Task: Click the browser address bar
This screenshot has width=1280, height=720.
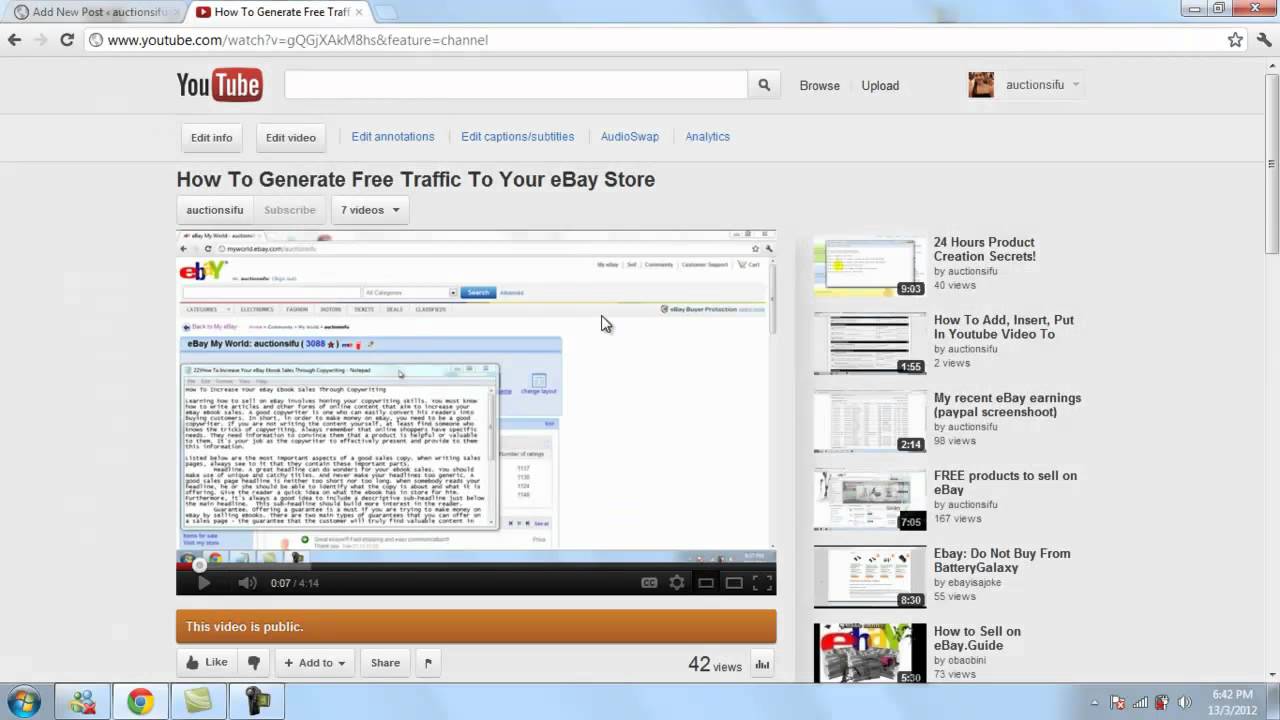Action: (x=655, y=40)
